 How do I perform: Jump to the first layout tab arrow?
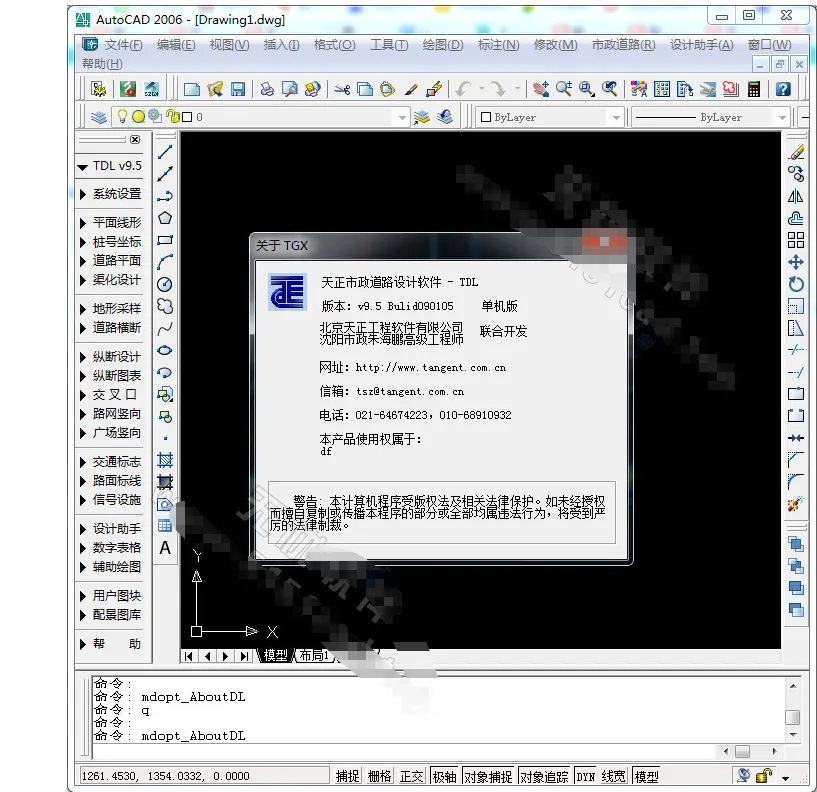coord(189,656)
